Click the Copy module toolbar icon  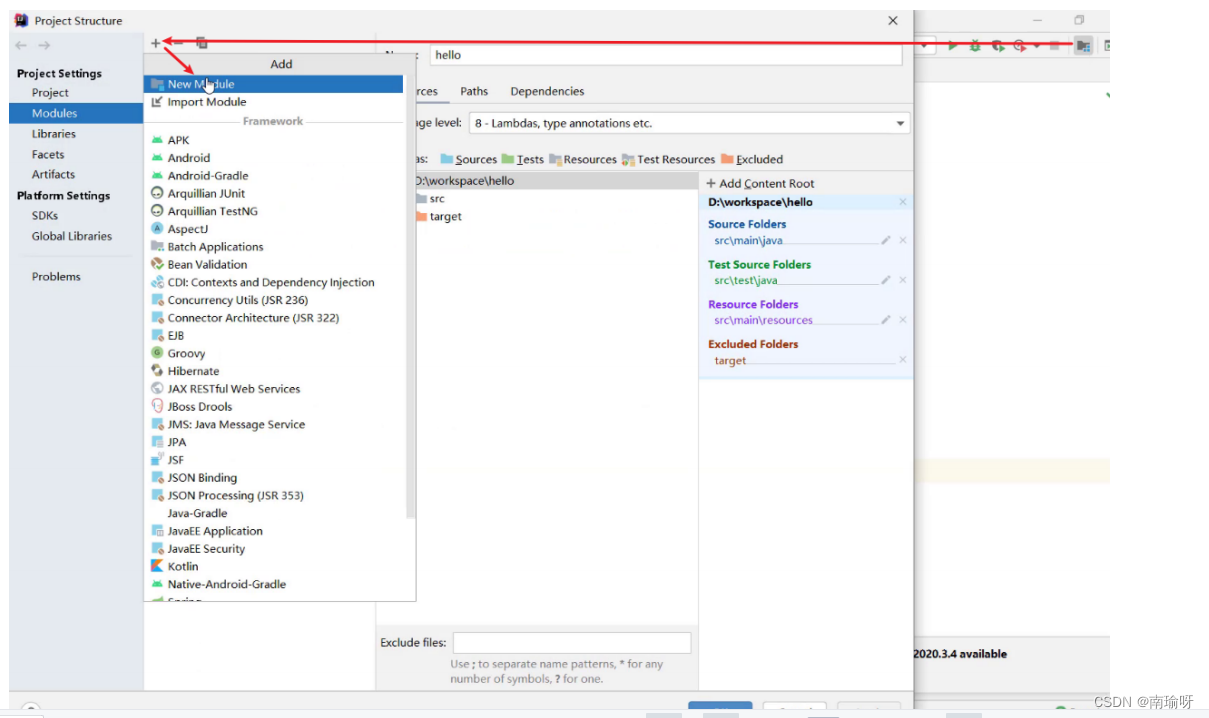(x=202, y=43)
